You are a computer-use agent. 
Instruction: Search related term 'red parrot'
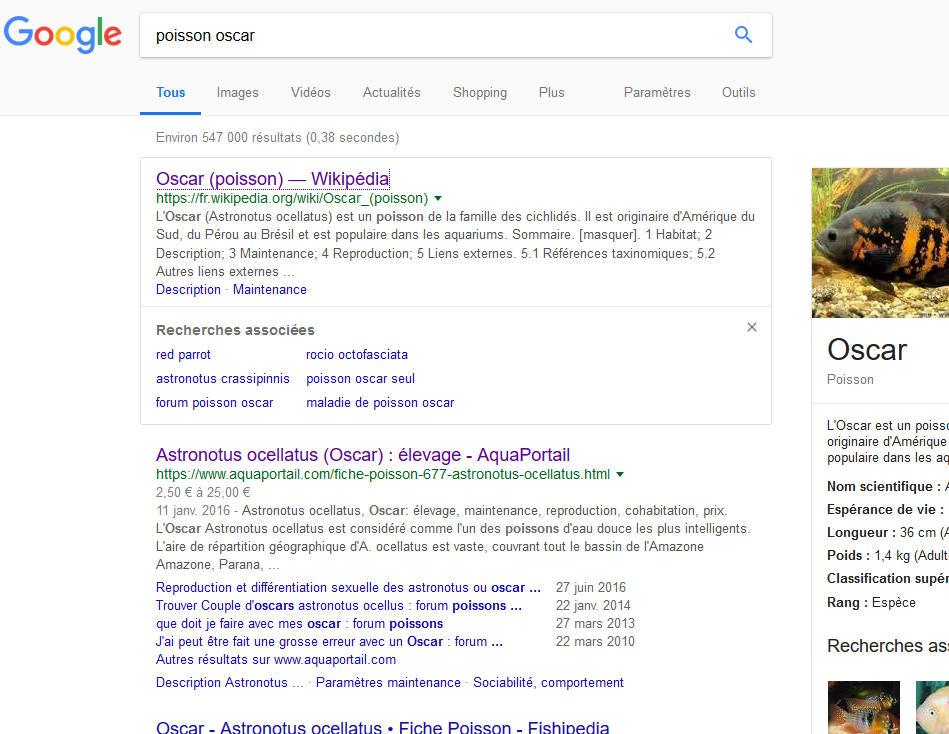click(183, 355)
